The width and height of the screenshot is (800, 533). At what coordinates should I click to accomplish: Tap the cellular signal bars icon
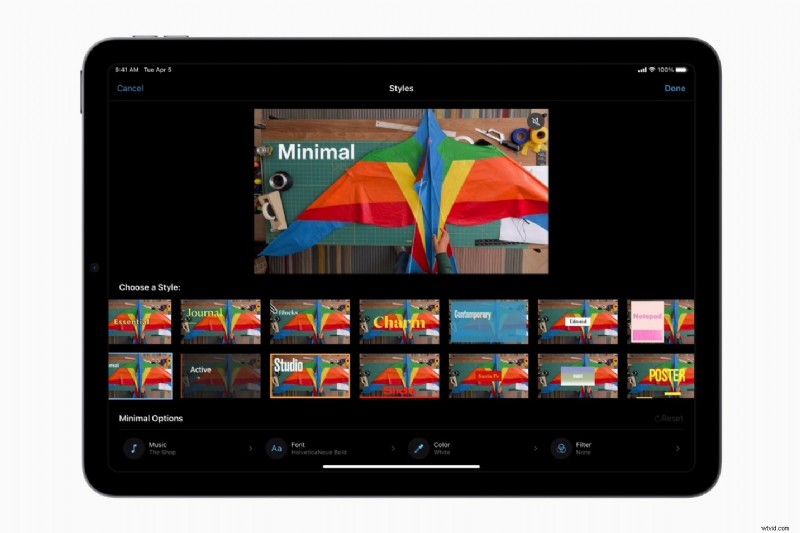click(x=642, y=70)
